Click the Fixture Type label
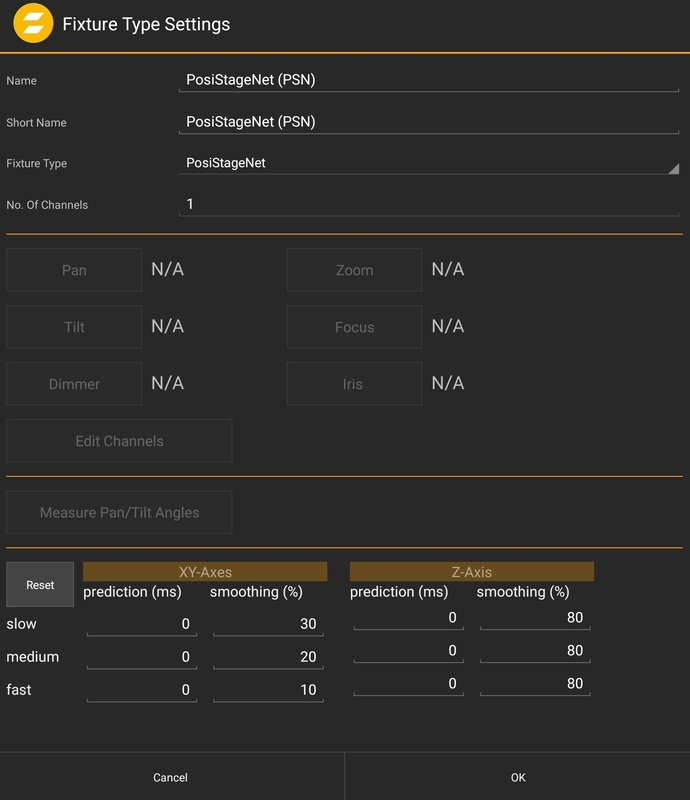This screenshot has width=690, height=800. [x=37, y=164]
